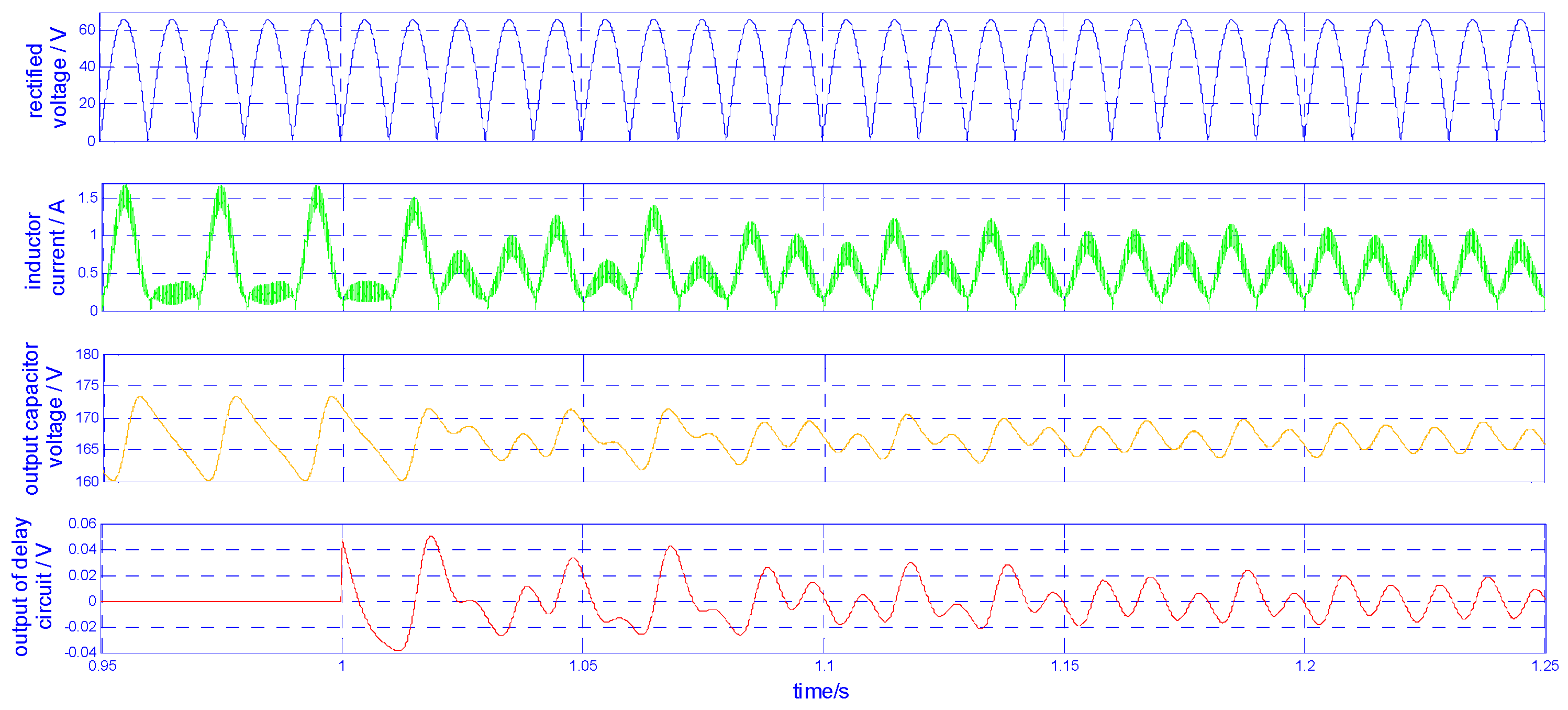Click the flat red line before time 1
Viewport: 1568px width, 710px height.
[x=221, y=602]
